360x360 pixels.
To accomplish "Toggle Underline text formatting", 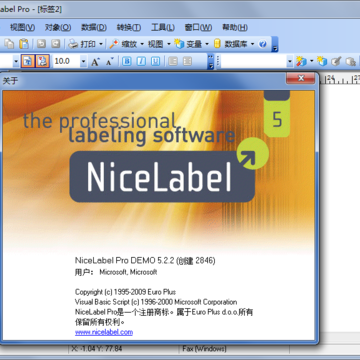I will pyautogui.click(x=156, y=61).
